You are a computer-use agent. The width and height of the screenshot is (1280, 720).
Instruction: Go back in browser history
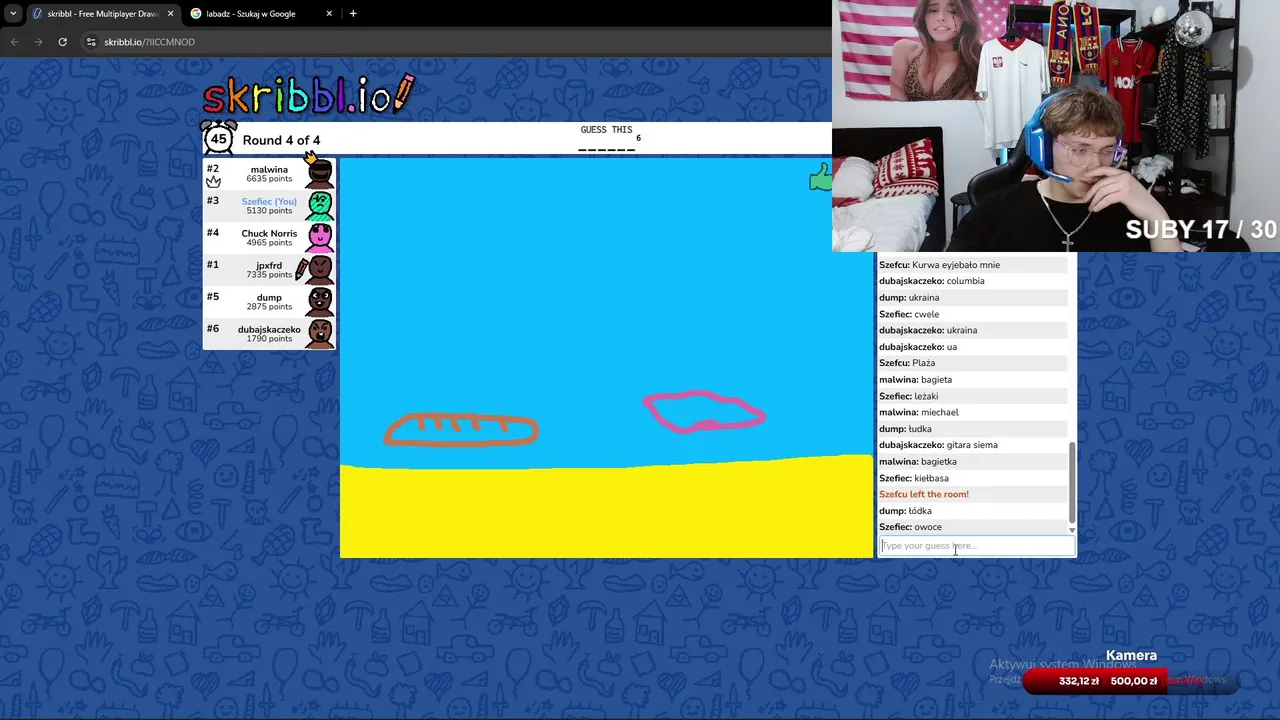click(x=15, y=42)
